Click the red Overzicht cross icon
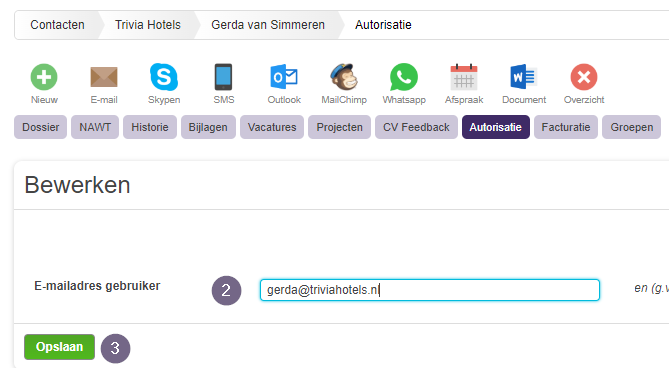This screenshot has width=669, height=368. [x=584, y=77]
